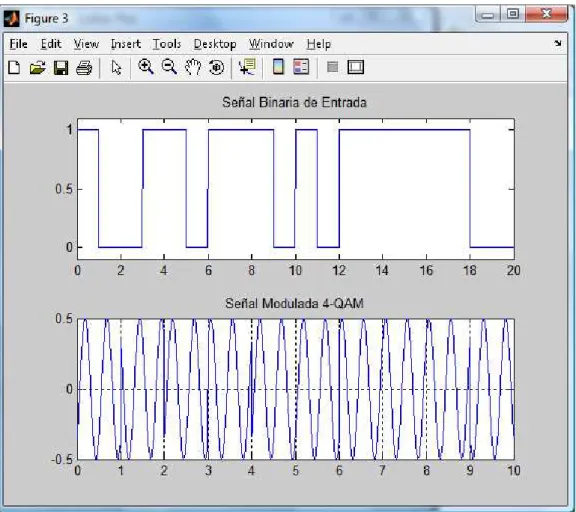Insert a legend using the toolbar icon
This screenshot has width=576, height=512.
pyautogui.click(x=301, y=67)
